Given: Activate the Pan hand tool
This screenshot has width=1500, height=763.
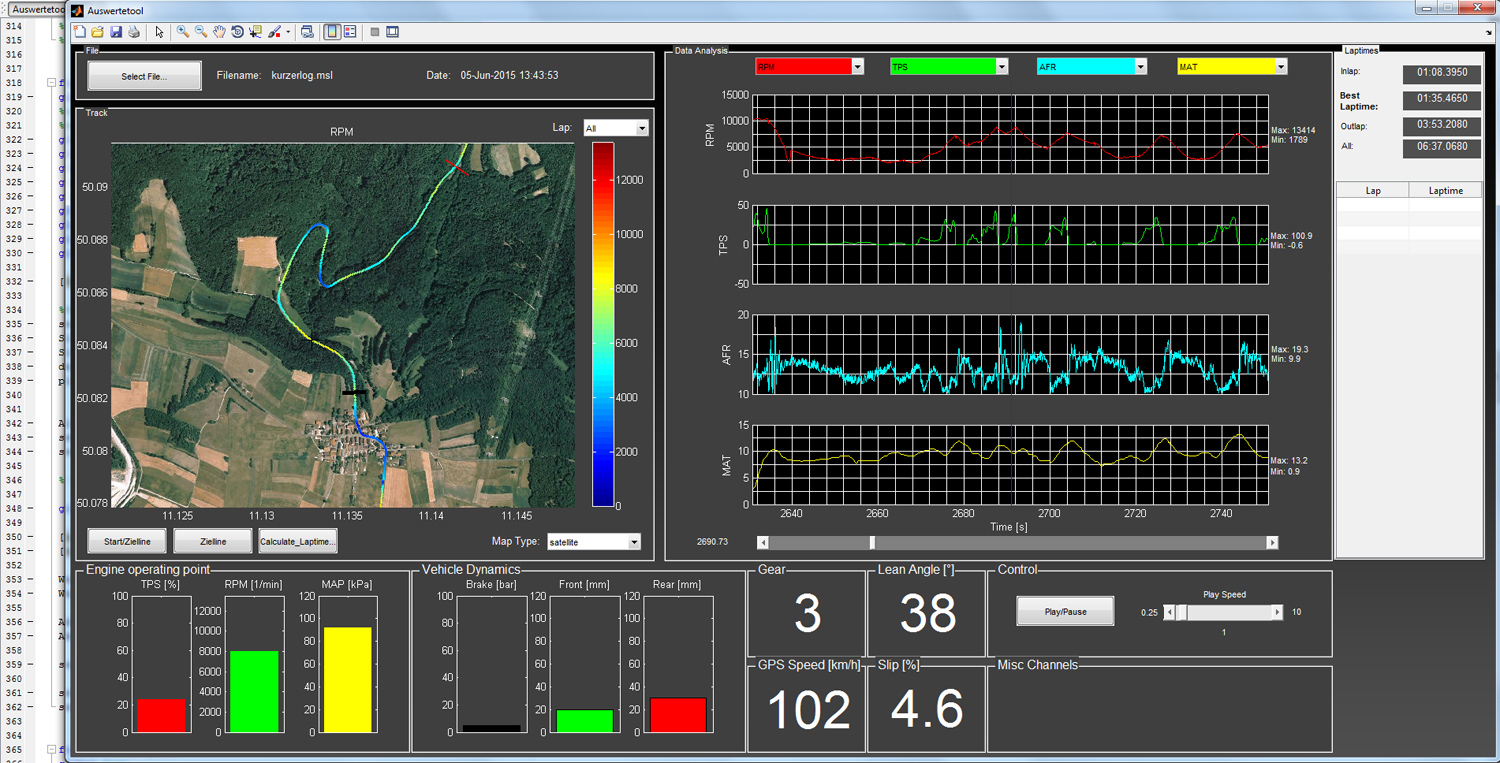Looking at the screenshot, I should [x=219, y=32].
